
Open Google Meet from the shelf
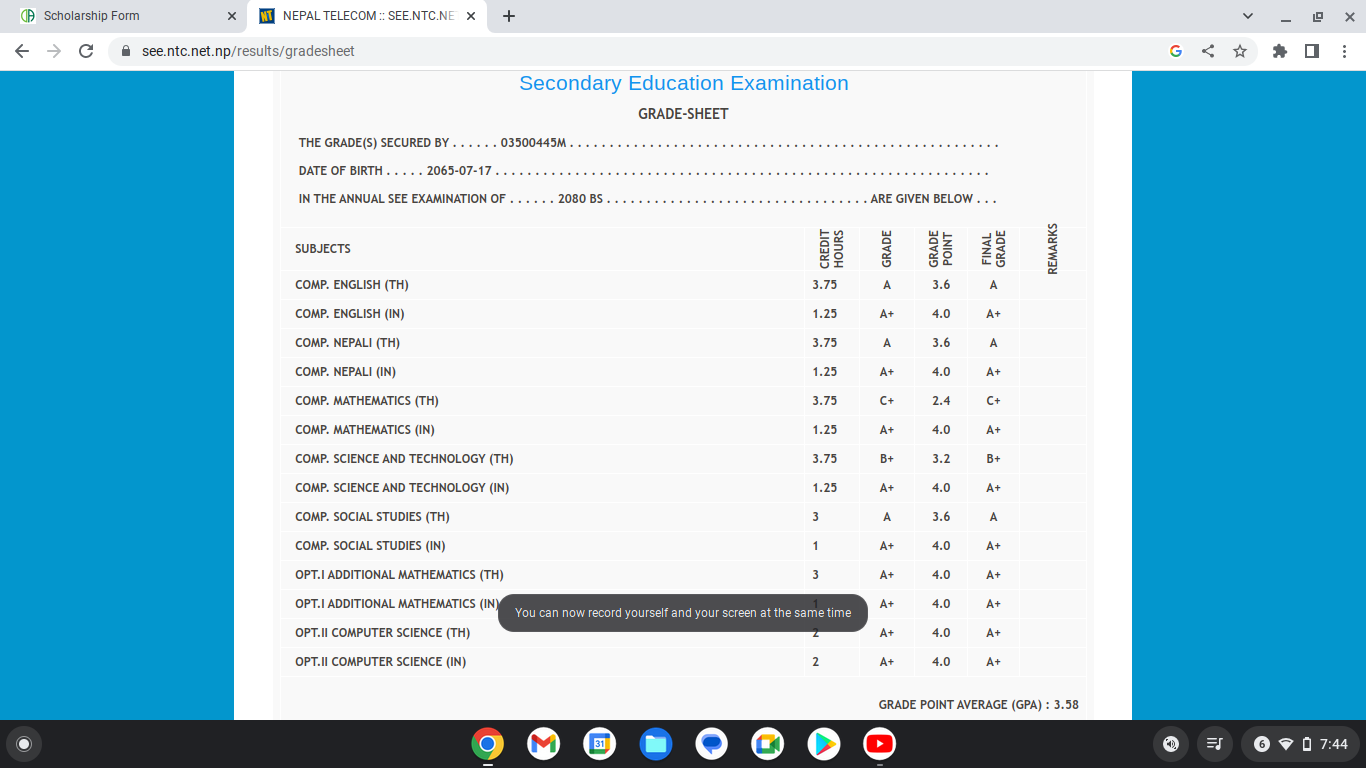[767, 744]
